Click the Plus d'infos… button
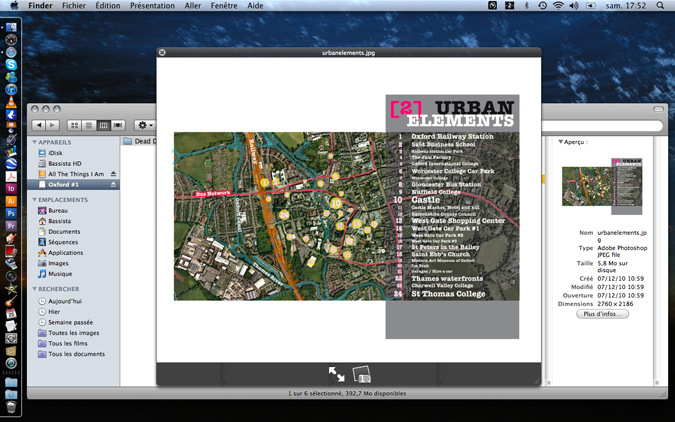Screen dimensions: 675x422 point(602,314)
